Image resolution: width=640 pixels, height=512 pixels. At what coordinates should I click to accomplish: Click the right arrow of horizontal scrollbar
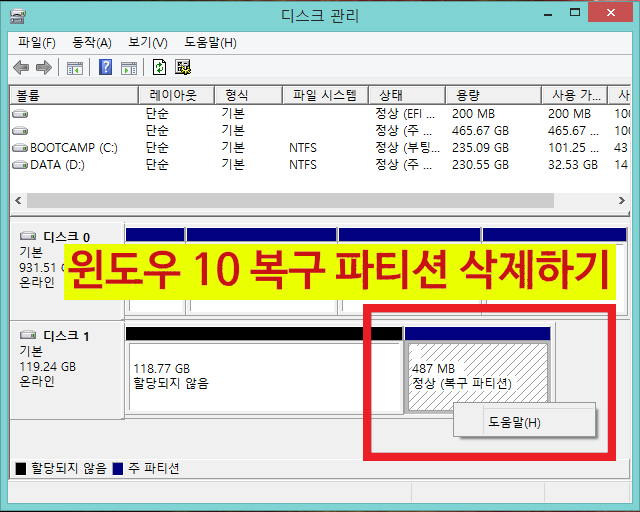pyautogui.click(x=622, y=200)
